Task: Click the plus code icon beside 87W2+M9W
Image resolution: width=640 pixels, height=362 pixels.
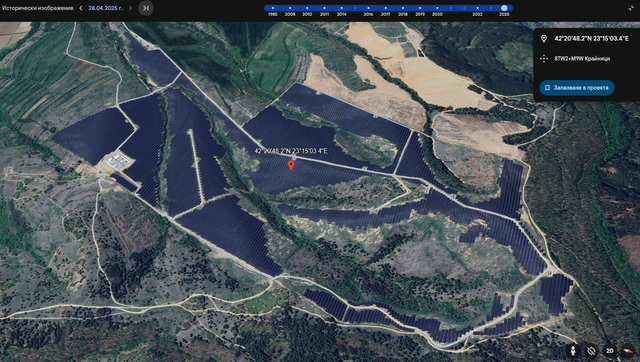Action: click(544, 59)
